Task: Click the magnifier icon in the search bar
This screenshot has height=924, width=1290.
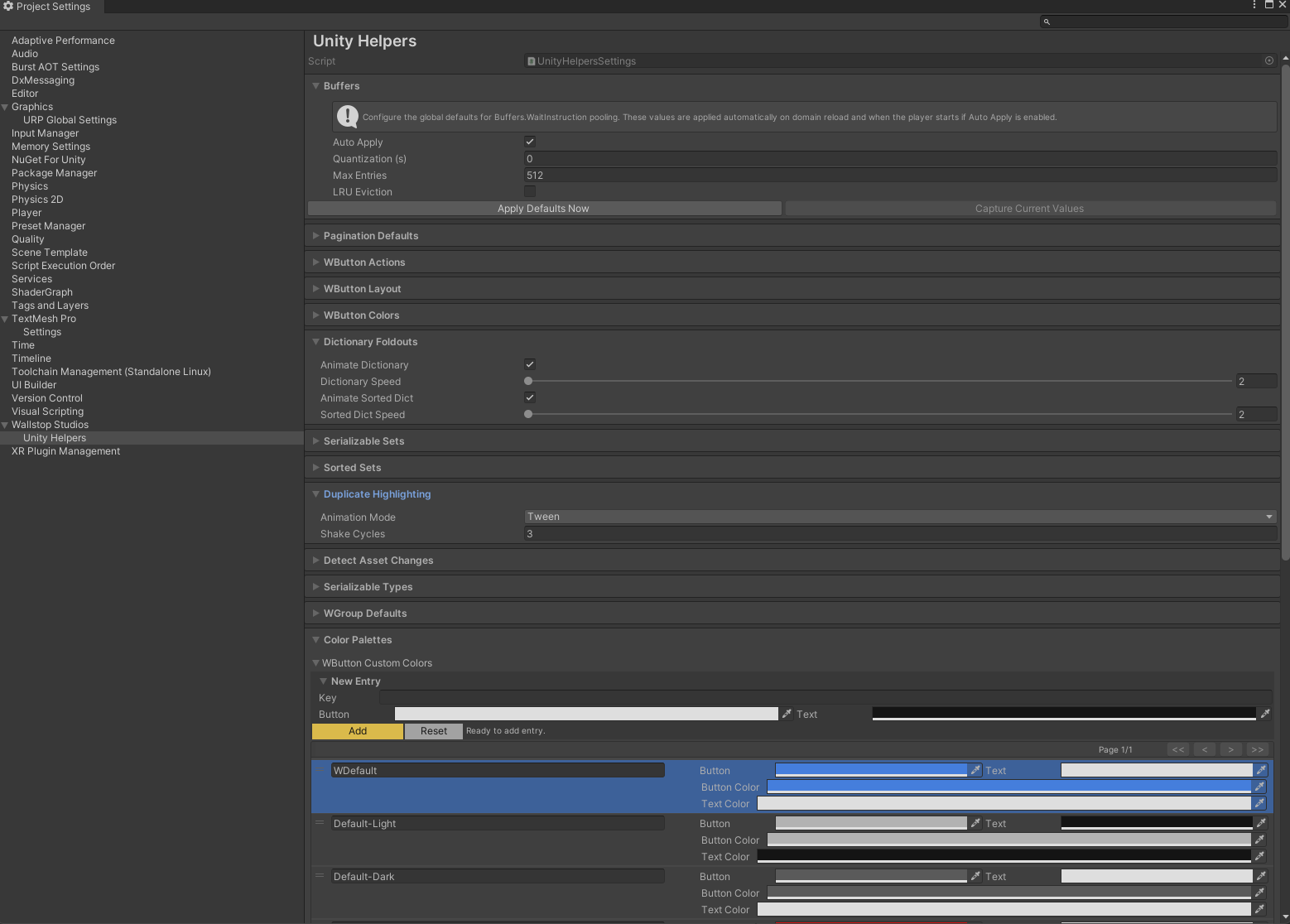Action: pos(1047,21)
